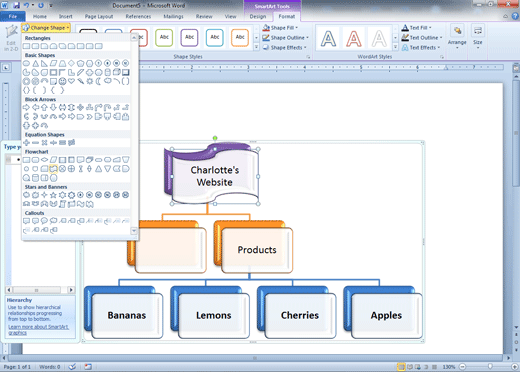Open the File menu

(13, 16)
